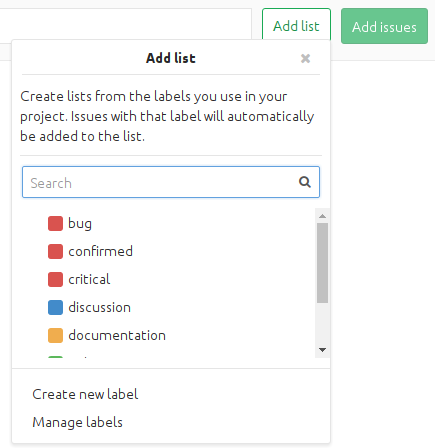Click the red critical label swatch
Screen dimensions: 435x448
click(x=55, y=279)
